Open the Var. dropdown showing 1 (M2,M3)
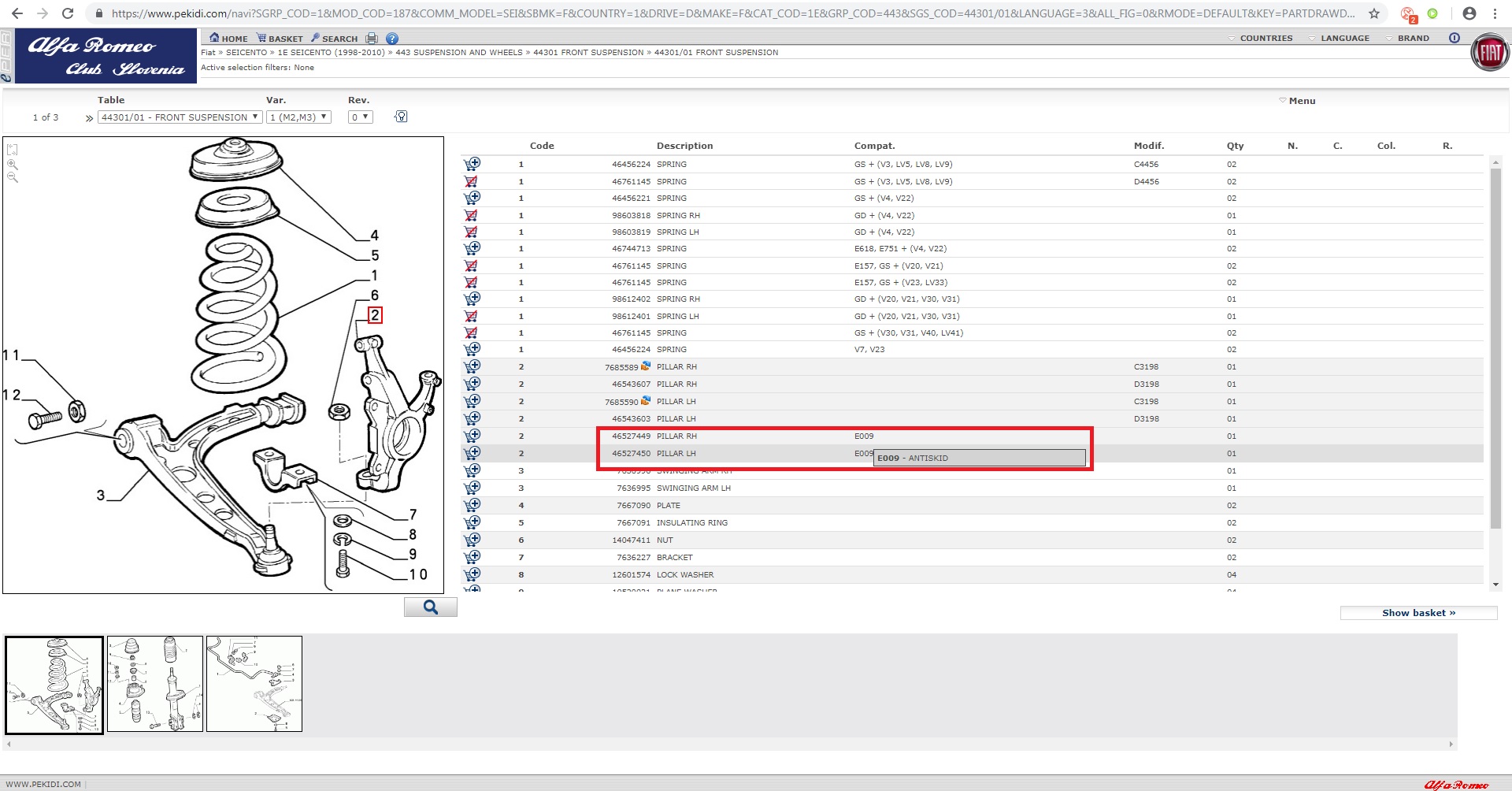The height and width of the screenshot is (791, 1512). [298, 117]
